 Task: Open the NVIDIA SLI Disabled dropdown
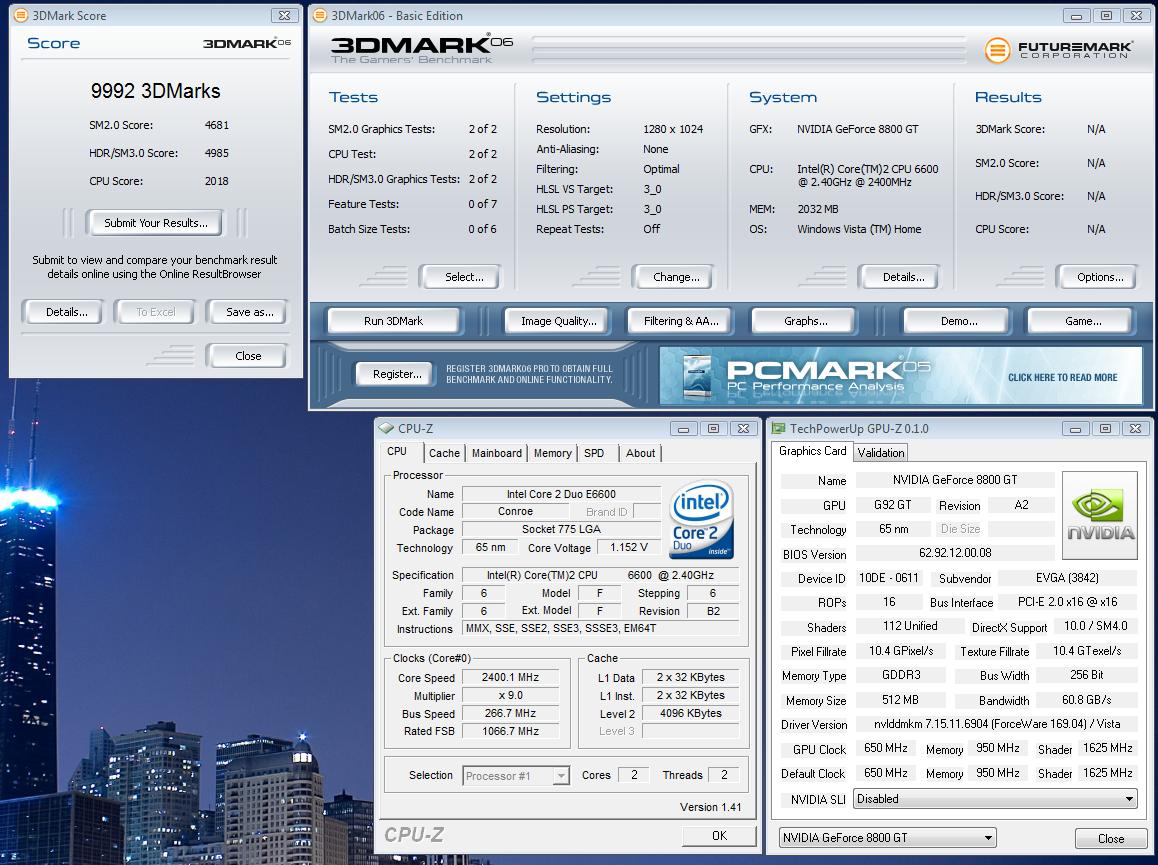click(996, 799)
